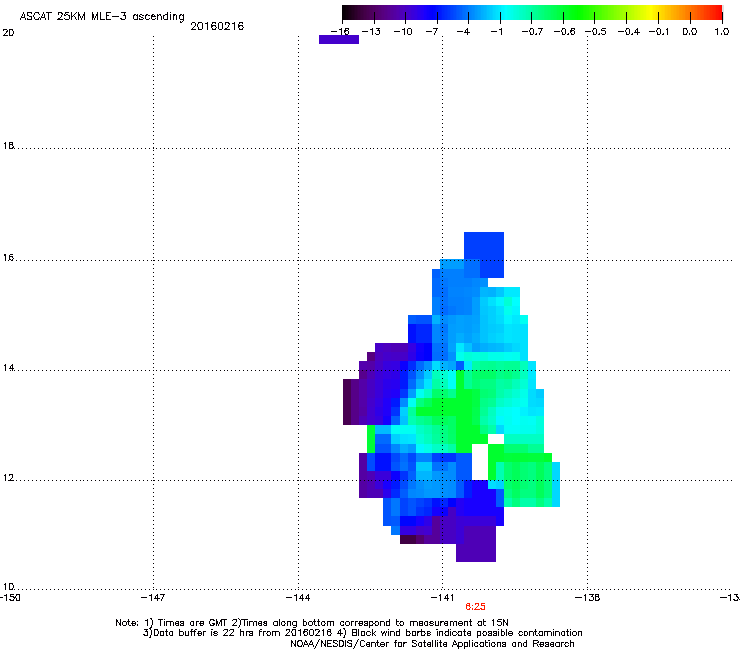
Task: Click the colorbar label -7
Action: (x=432, y=32)
